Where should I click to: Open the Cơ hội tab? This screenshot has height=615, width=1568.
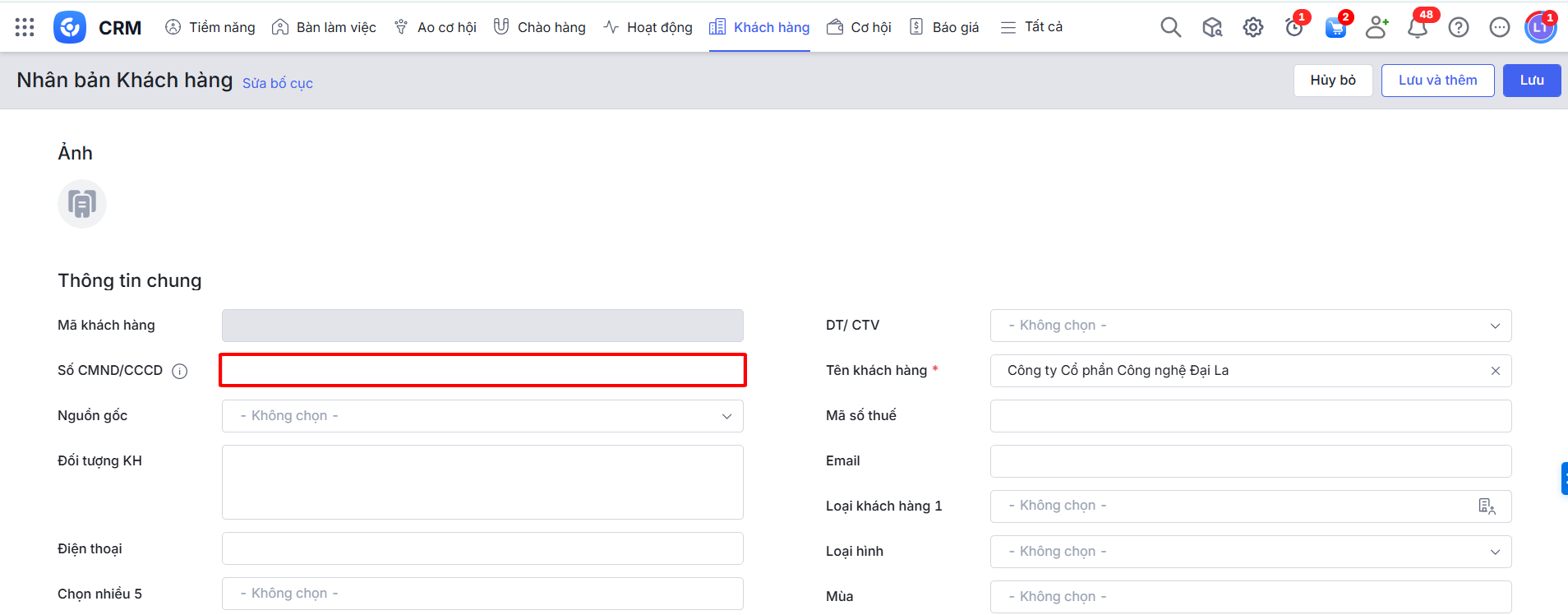(x=859, y=27)
